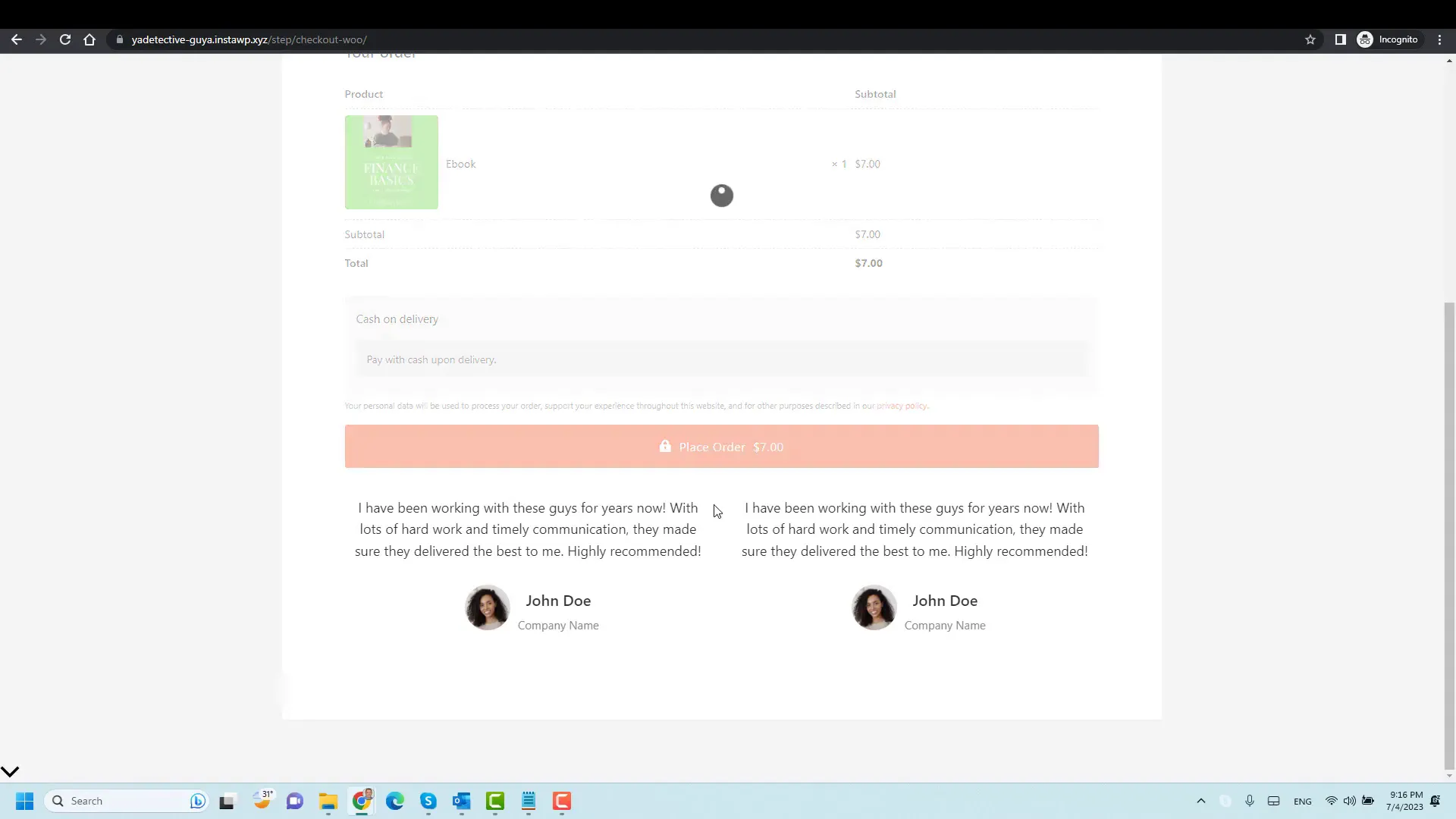Click the Chrome browser taskbar icon
1456x819 pixels.
362,800
